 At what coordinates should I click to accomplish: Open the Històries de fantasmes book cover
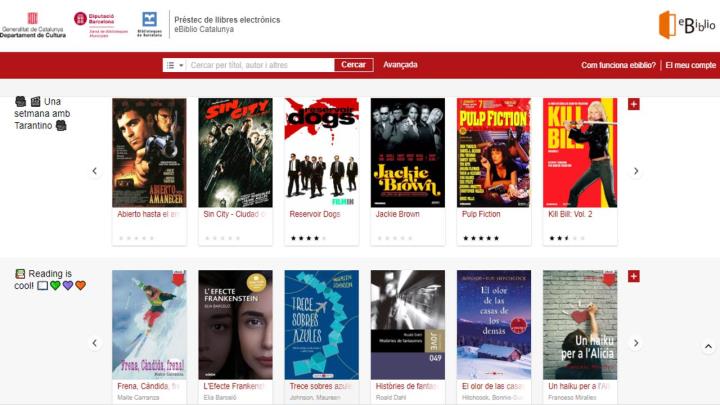(x=408, y=325)
